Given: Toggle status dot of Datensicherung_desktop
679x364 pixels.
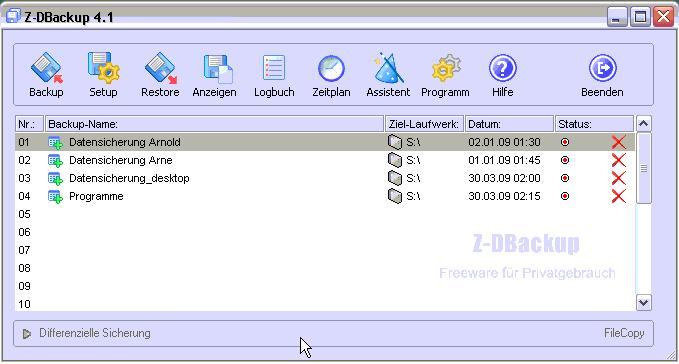Looking at the screenshot, I should tap(565, 178).
